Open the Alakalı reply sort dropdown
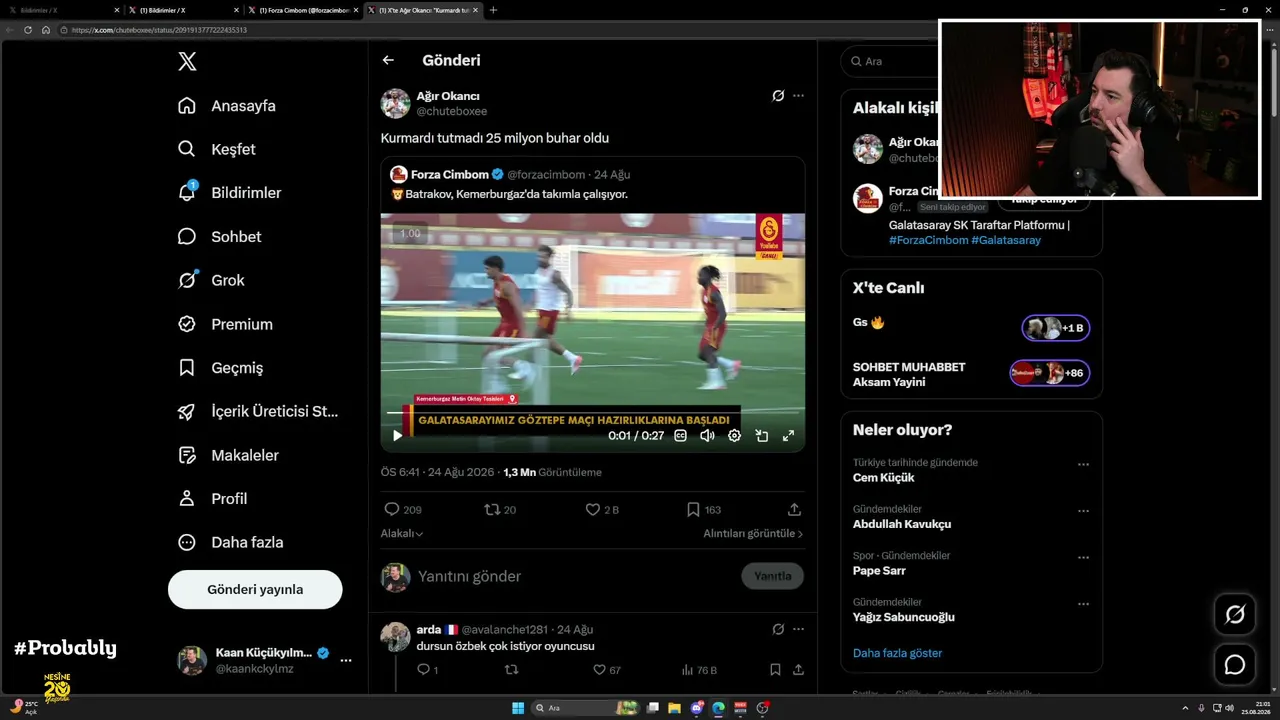Screen dimensions: 1280x720 click(x=402, y=533)
